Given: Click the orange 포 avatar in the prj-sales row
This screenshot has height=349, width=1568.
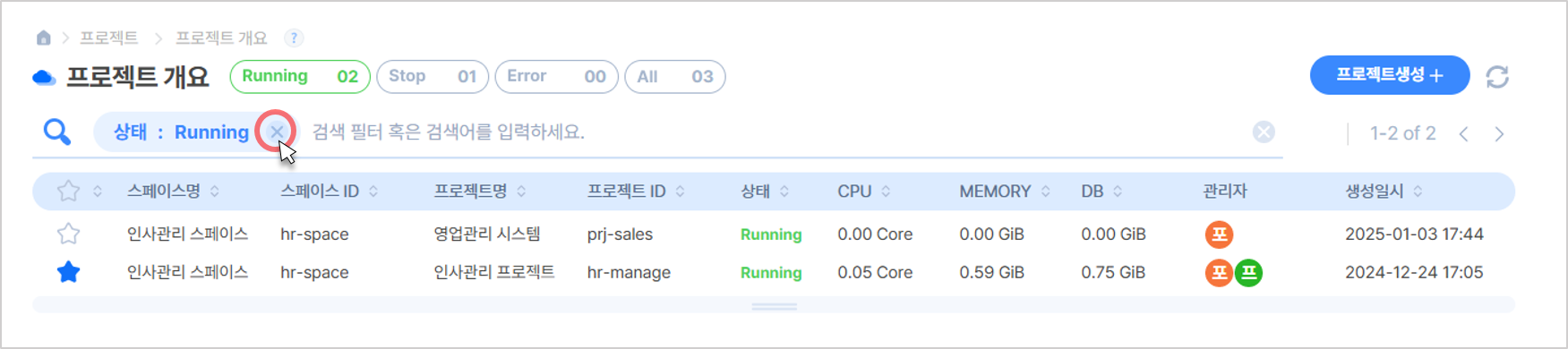Looking at the screenshot, I should [1219, 234].
